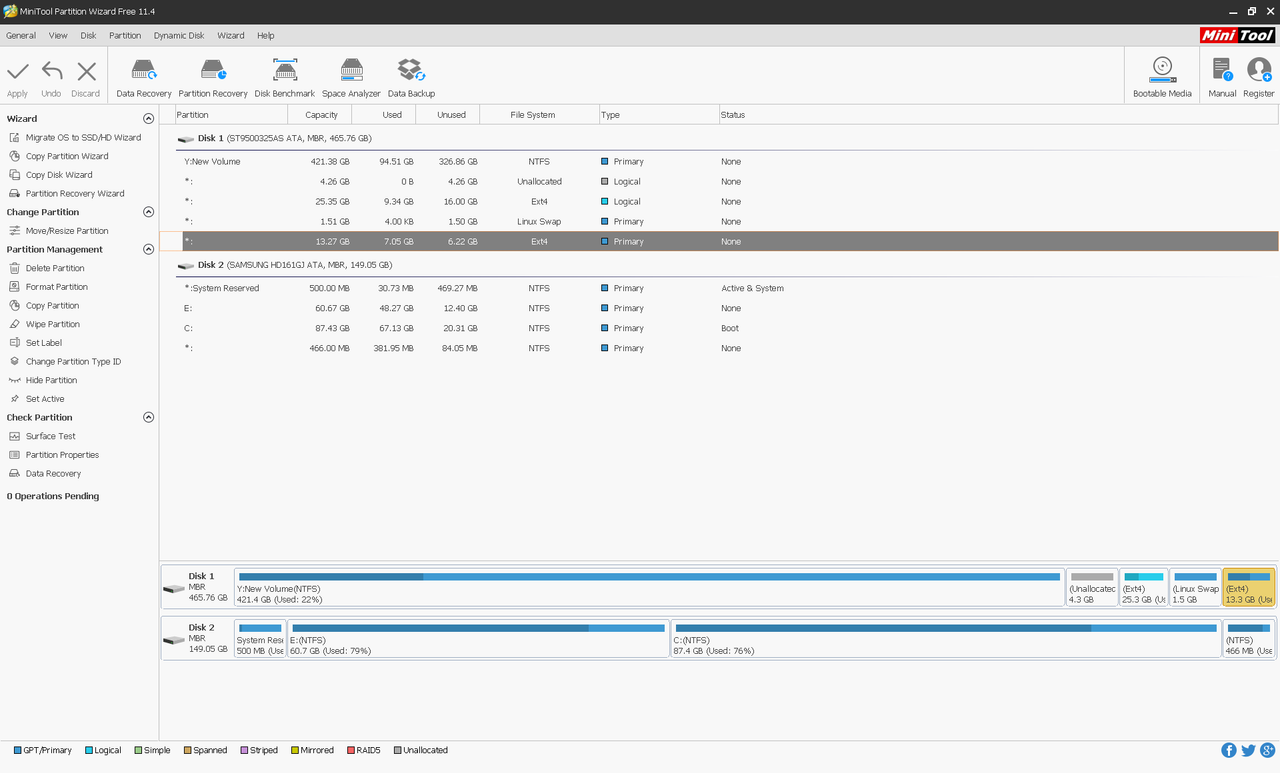This screenshot has width=1280, height=773.
Task: Collapse the Wizard sidebar section
Action: pyautogui.click(x=149, y=119)
